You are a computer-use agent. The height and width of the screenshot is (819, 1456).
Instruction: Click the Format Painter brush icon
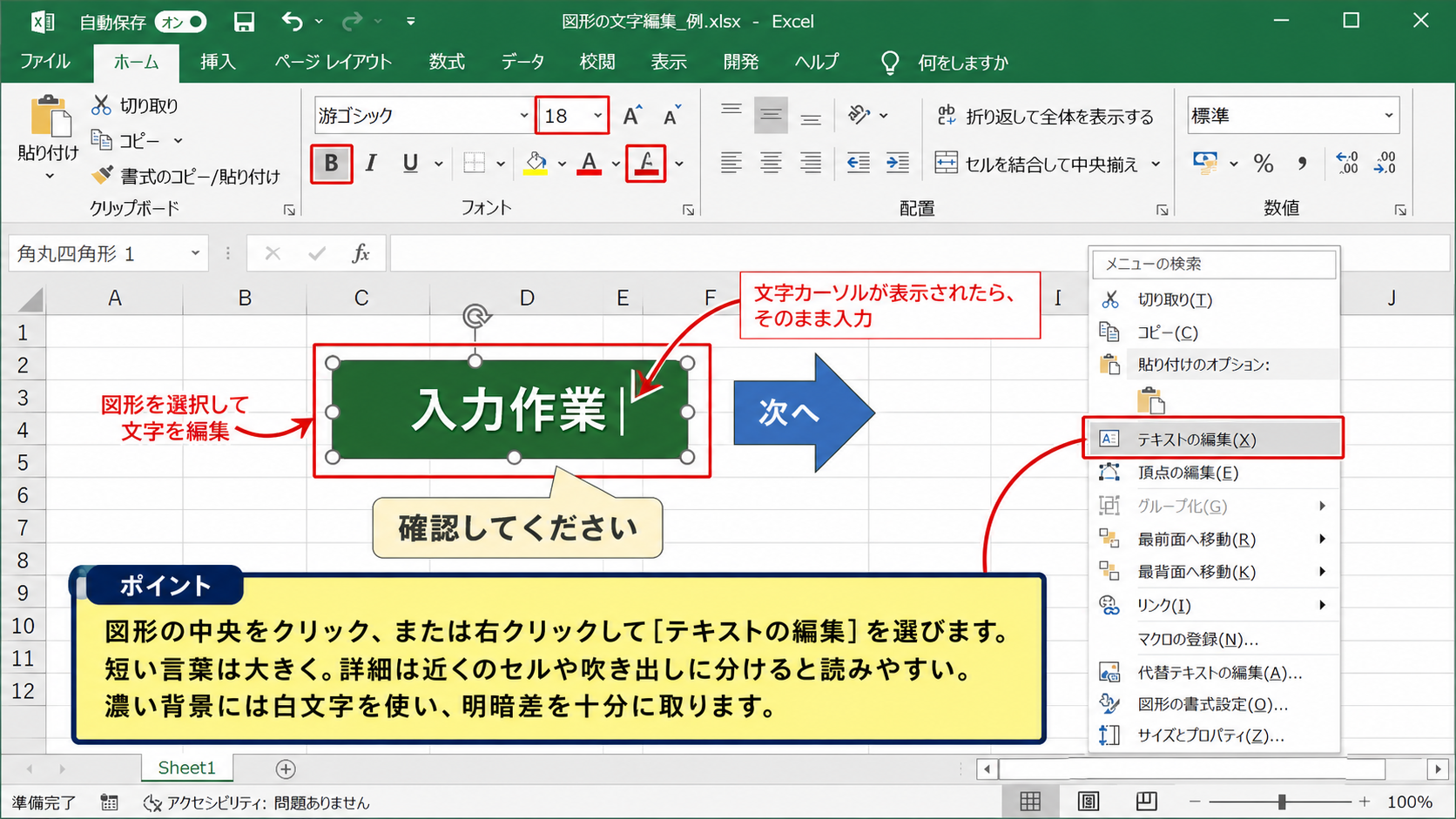pyautogui.click(x=102, y=176)
